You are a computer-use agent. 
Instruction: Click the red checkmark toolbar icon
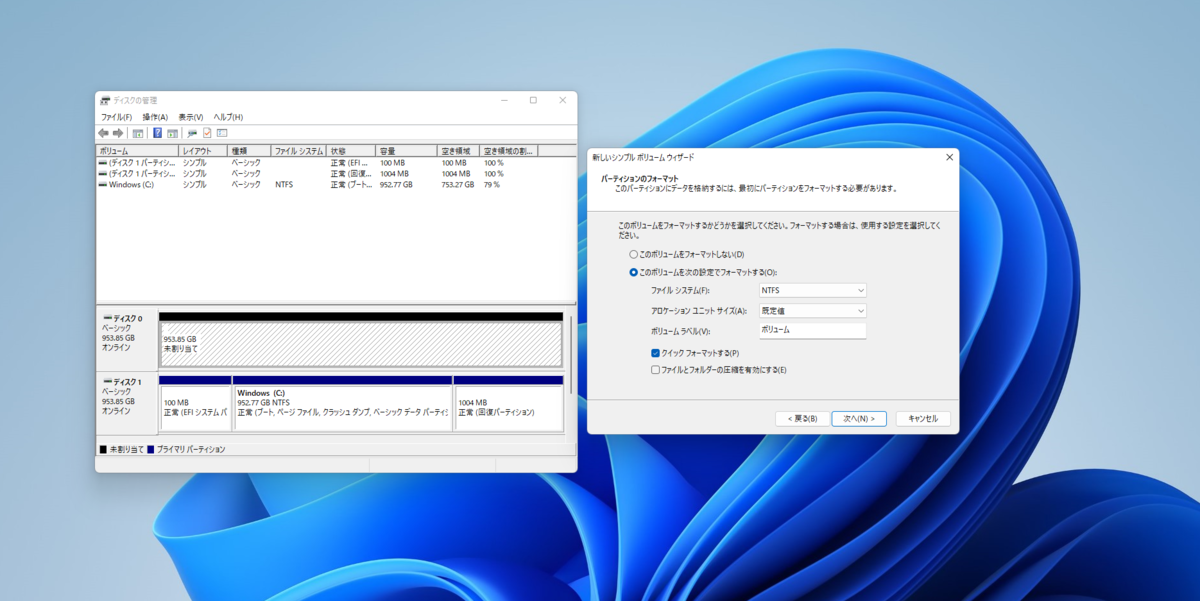click(x=207, y=133)
